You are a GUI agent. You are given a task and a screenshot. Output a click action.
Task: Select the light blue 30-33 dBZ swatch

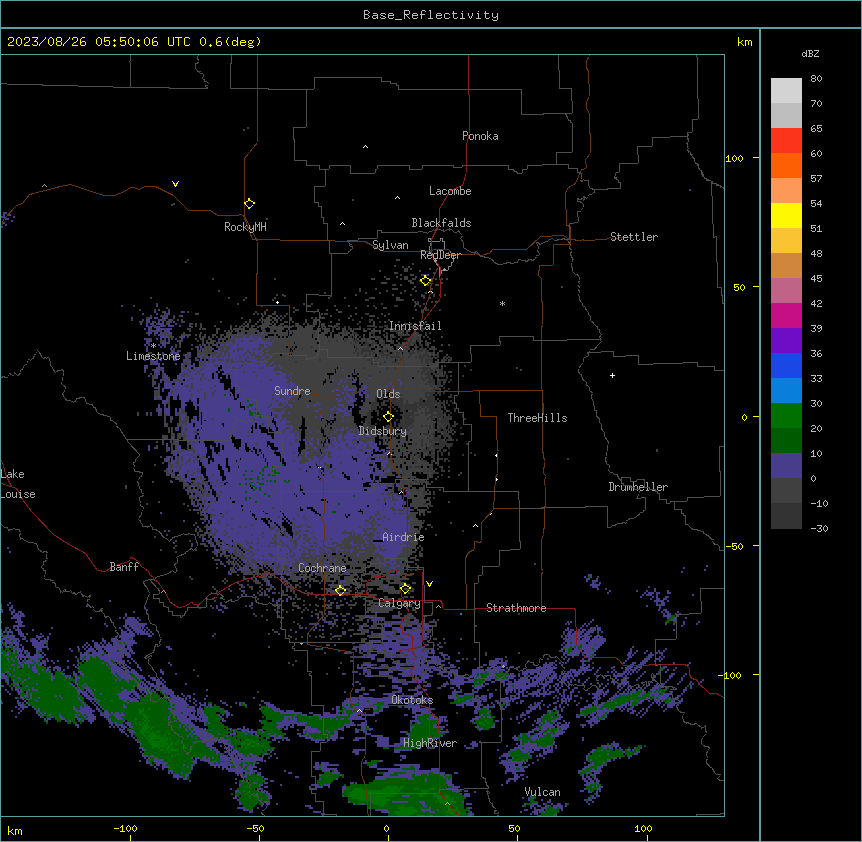(x=786, y=391)
